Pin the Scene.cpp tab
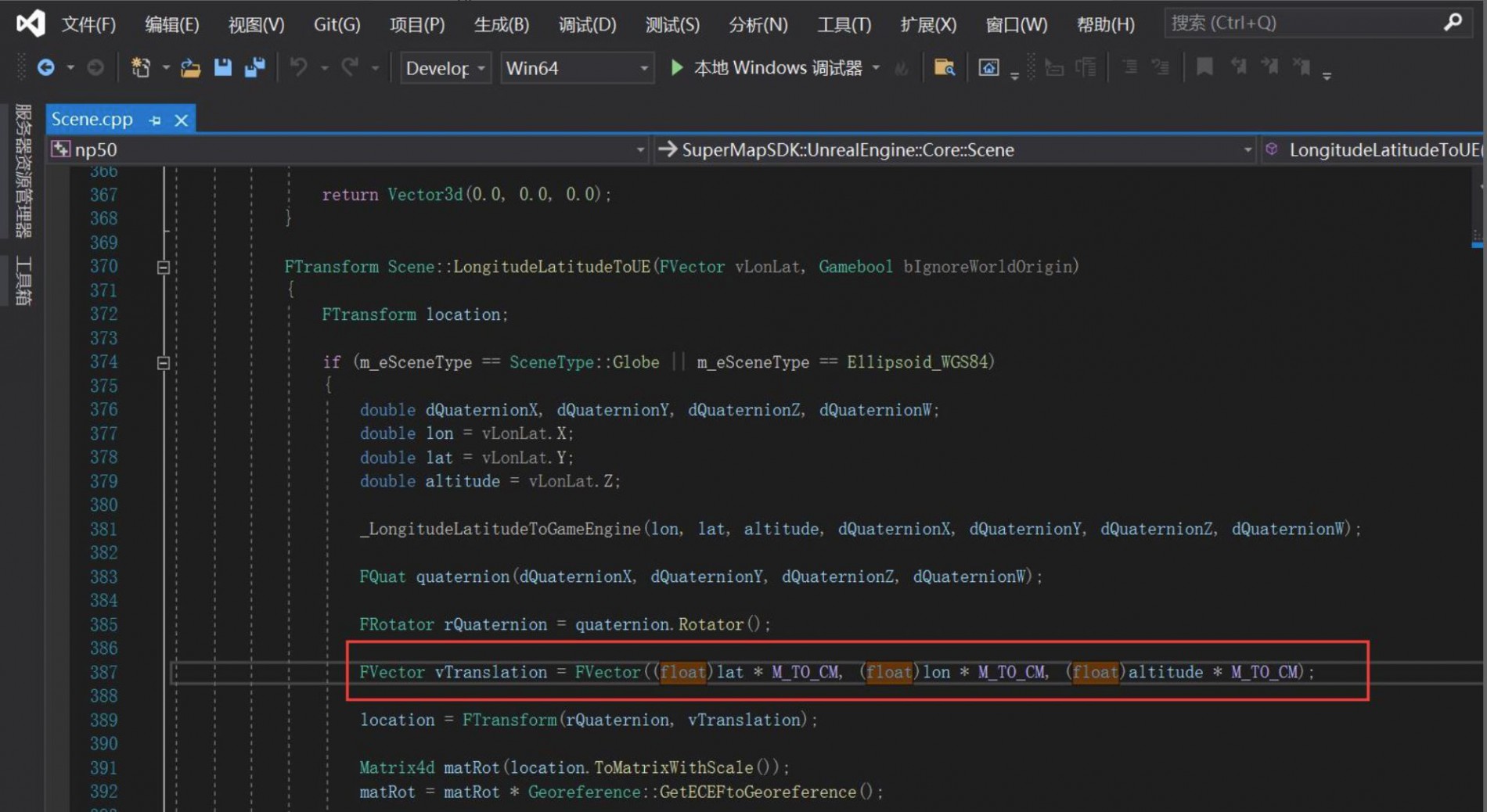Image resolution: width=1487 pixels, height=812 pixels. point(155,120)
